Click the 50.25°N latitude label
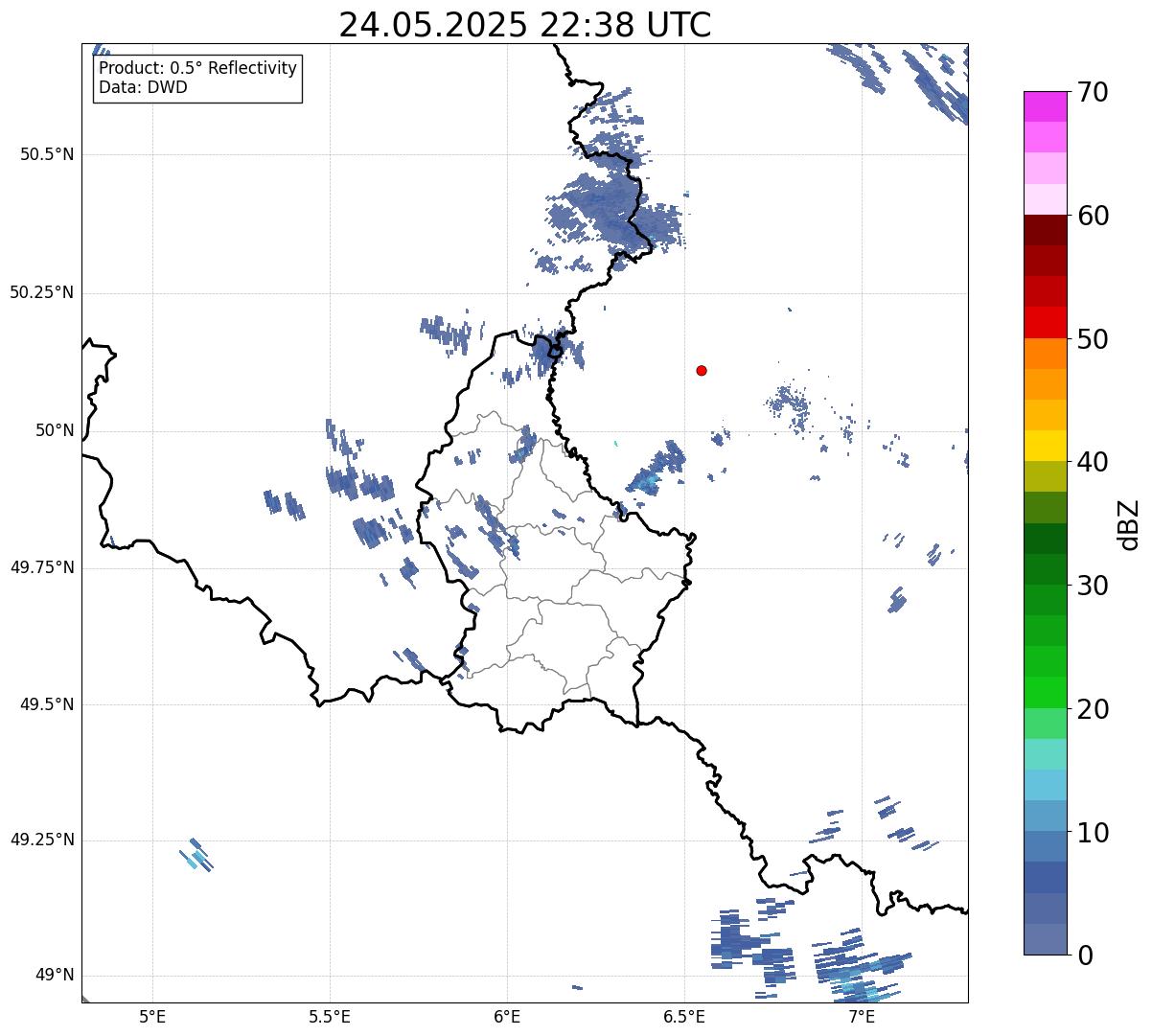This screenshot has width=1152, height=1036. point(42,292)
